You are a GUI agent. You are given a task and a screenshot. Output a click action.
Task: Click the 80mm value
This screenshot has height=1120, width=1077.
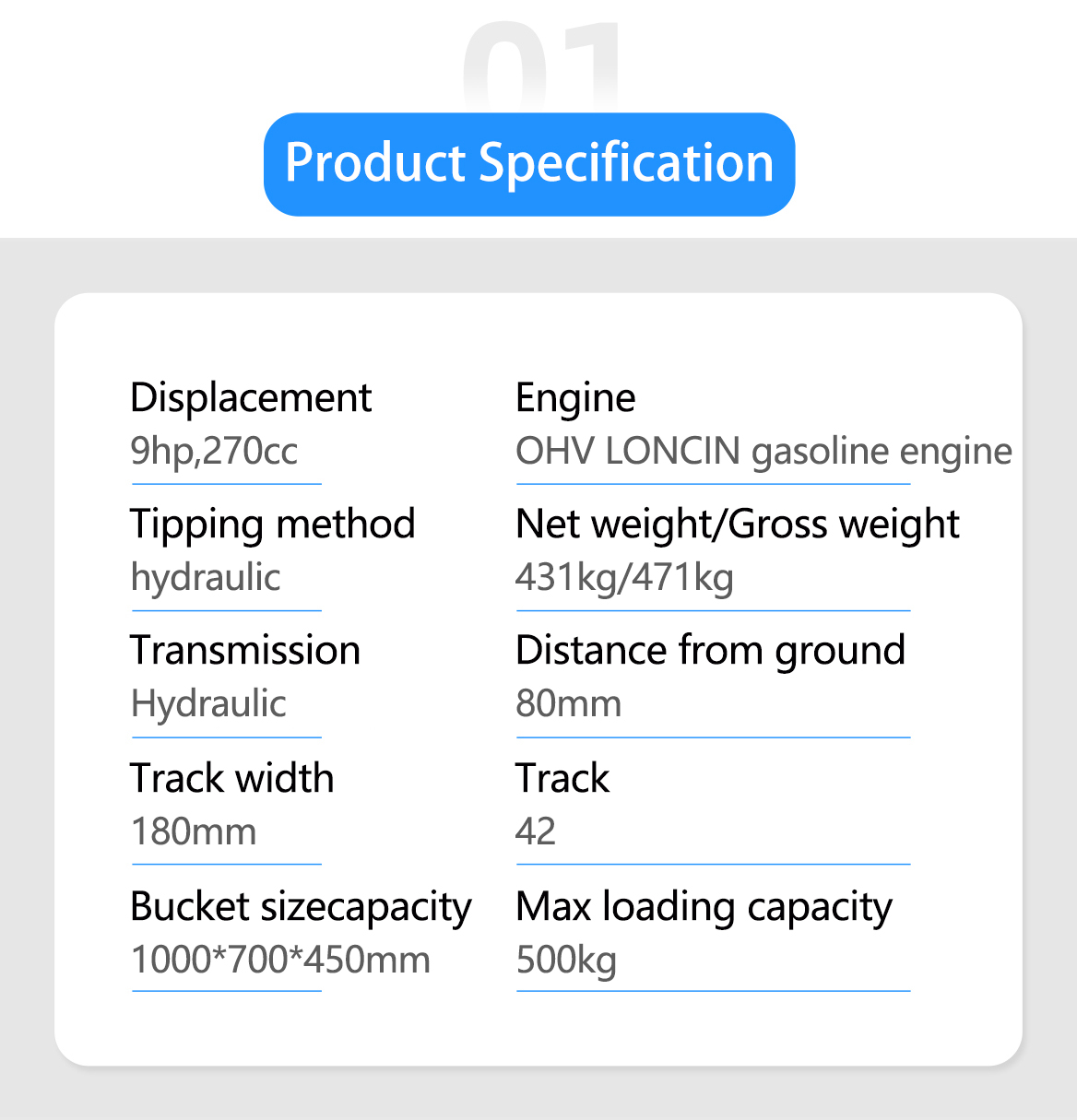coord(568,704)
